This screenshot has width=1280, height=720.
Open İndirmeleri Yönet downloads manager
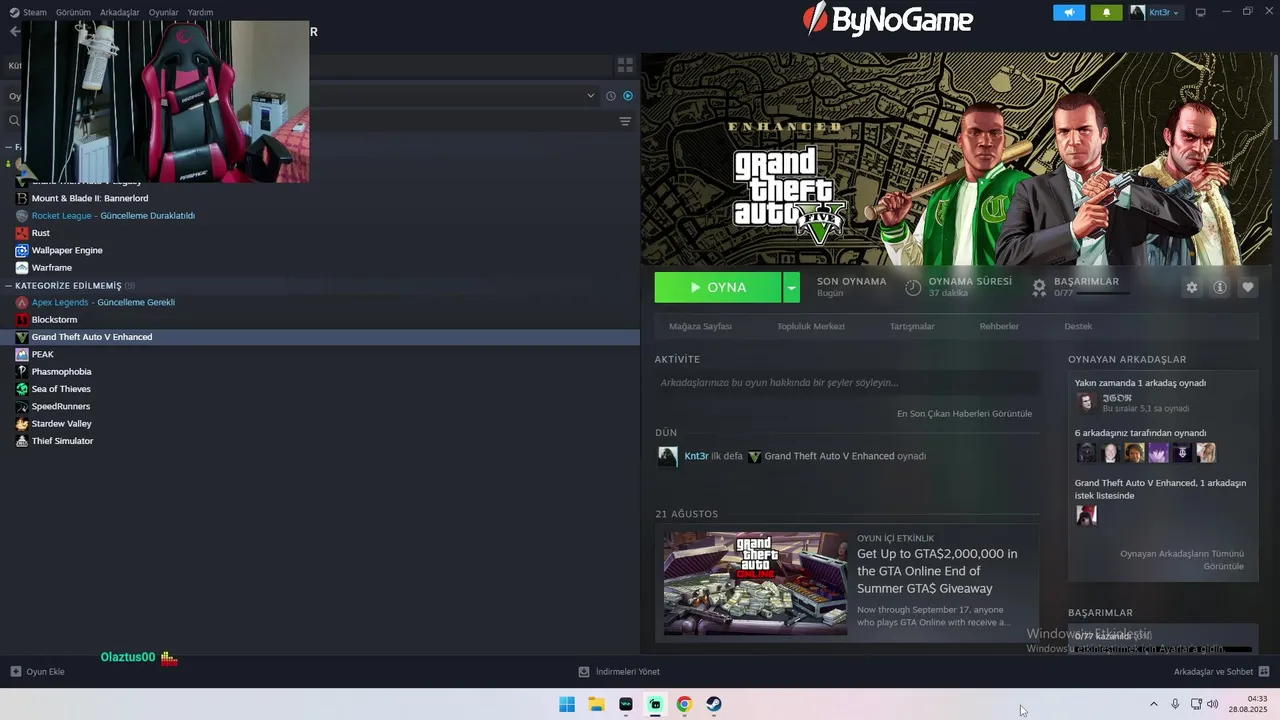[x=619, y=672]
